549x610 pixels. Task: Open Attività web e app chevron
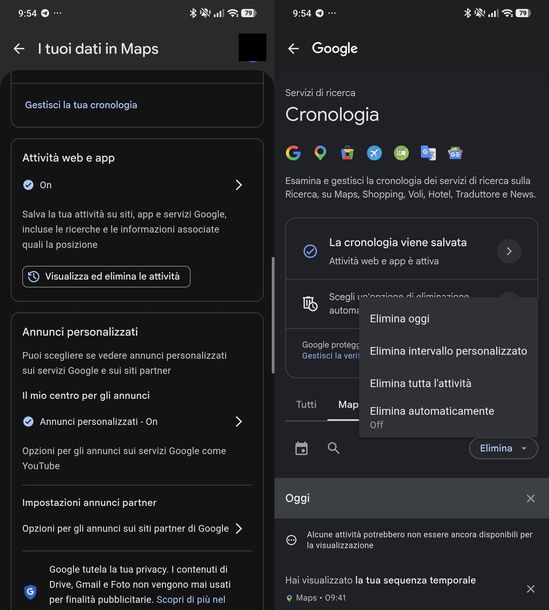coord(239,185)
